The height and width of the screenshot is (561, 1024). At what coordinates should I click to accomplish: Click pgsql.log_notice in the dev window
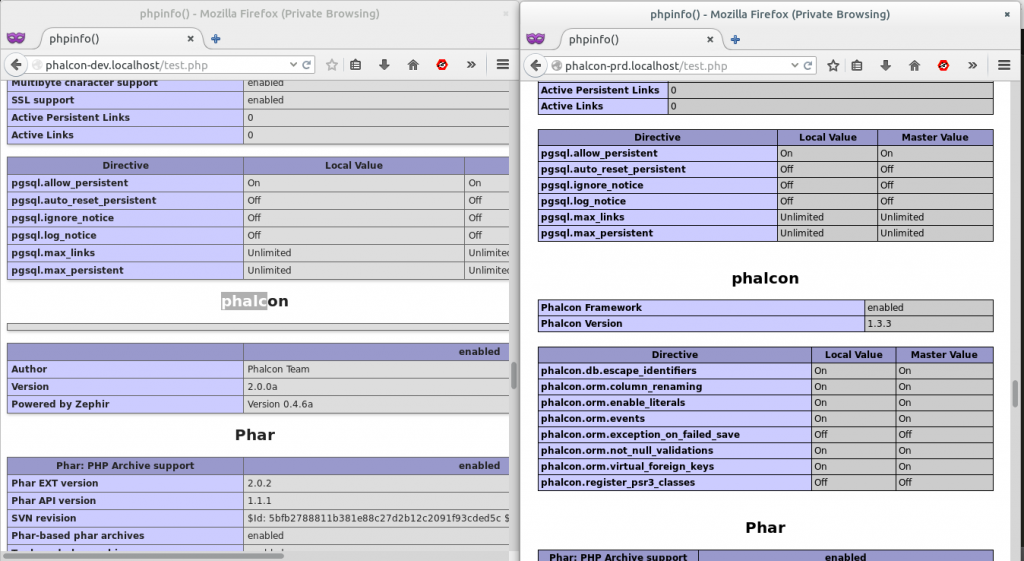pyautogui.click(x=54, y=235)
